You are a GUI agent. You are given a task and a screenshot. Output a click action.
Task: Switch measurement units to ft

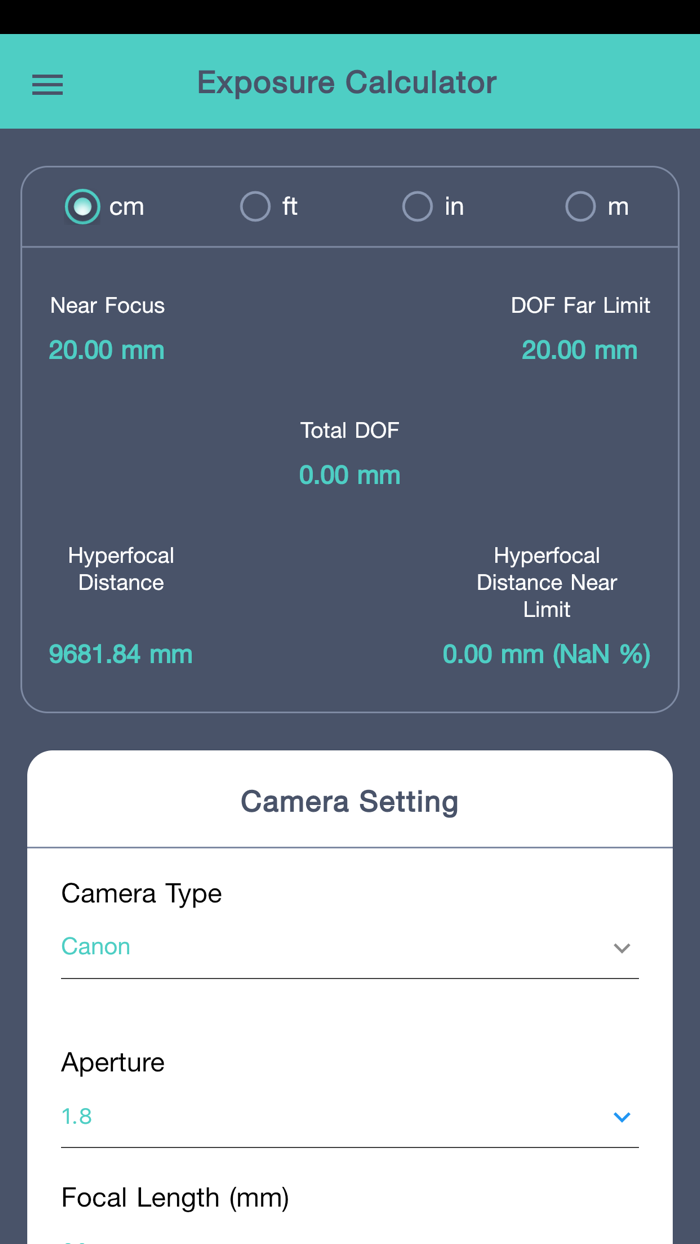(x=253, y=206)
